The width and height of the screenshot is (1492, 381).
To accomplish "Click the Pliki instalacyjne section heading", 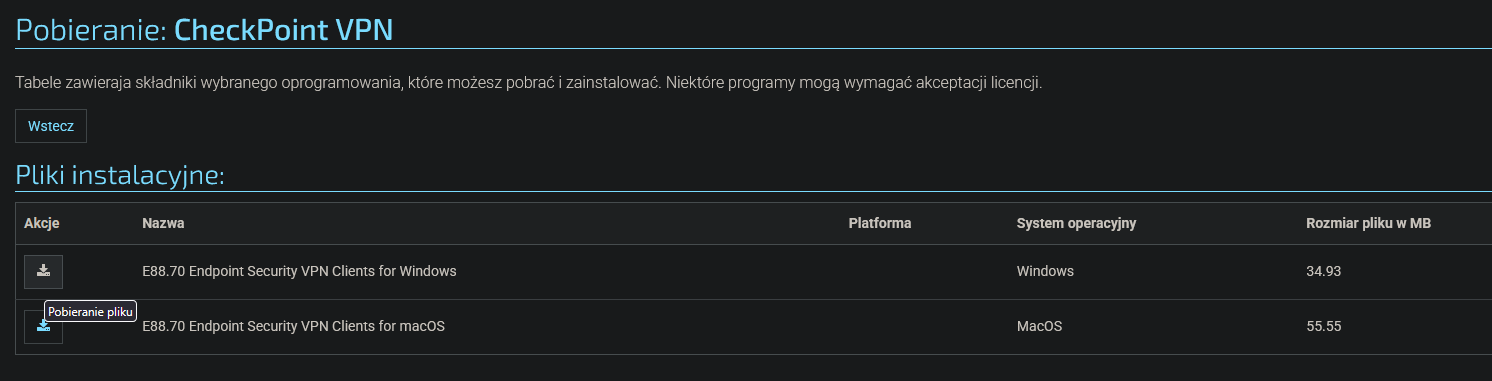I will click(120, 175).
